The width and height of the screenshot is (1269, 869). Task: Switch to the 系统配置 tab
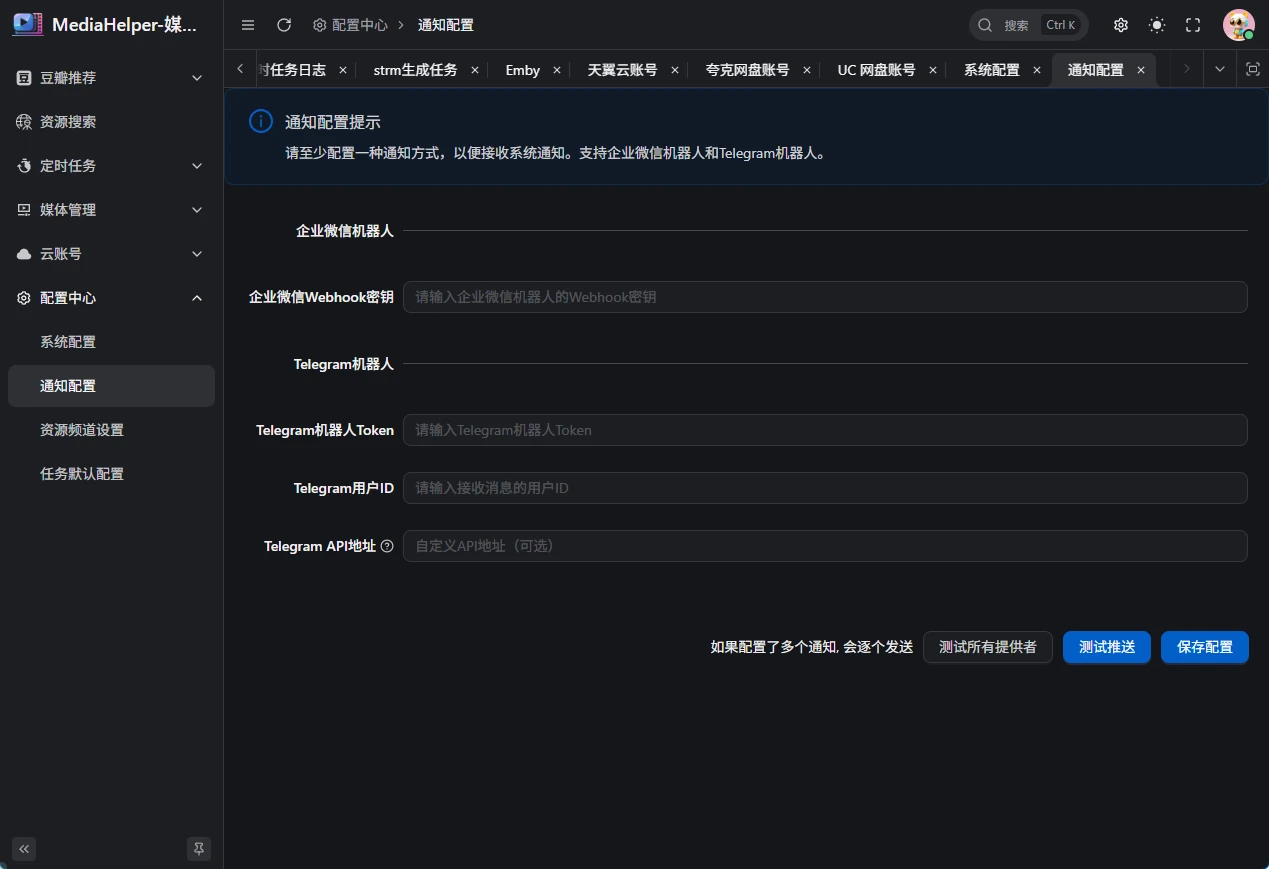tap(991, 70)
